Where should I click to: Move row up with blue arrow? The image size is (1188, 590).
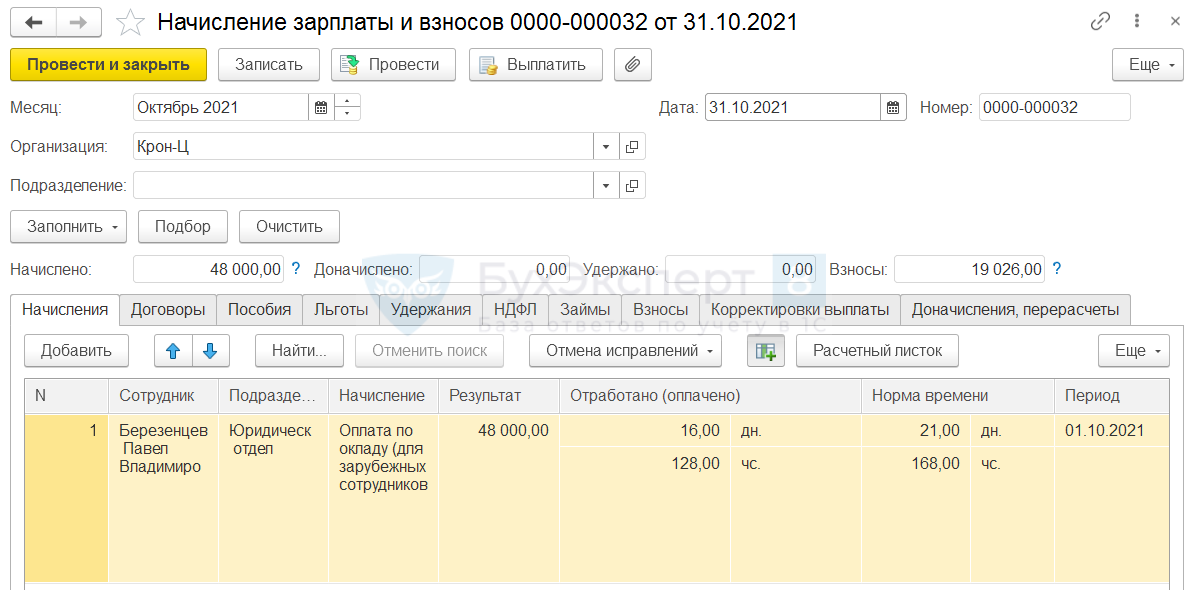tap(173, 351)
